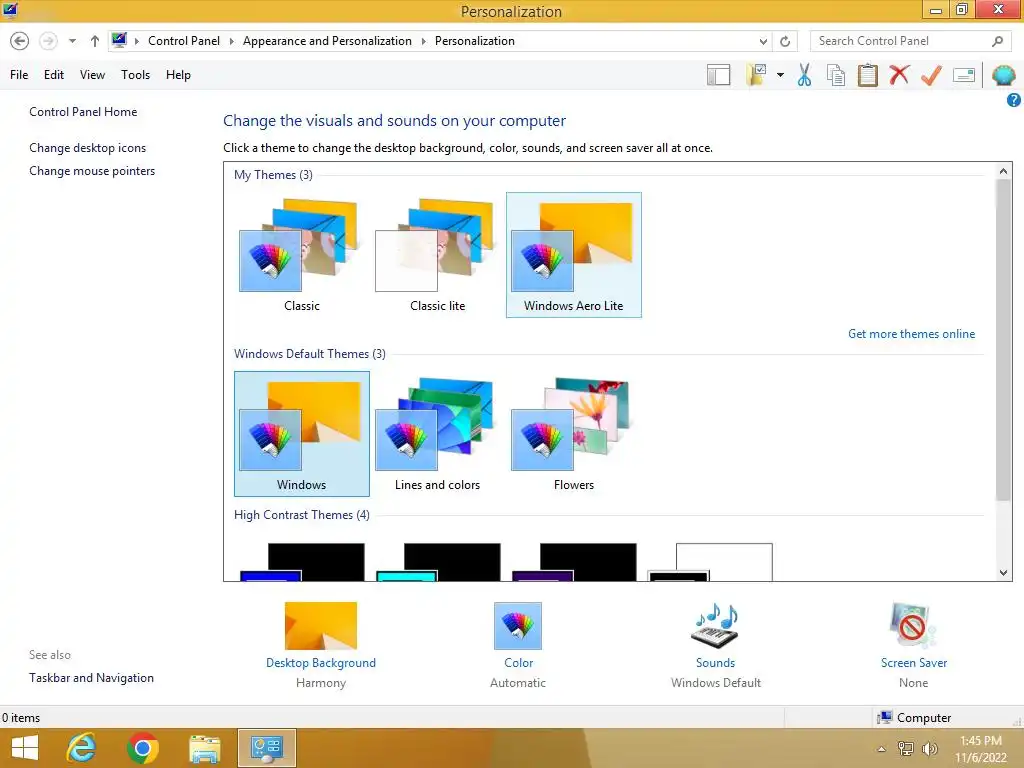Click the '0 items' status bar text
1024x768 pixels.
(x=21, y=718)
